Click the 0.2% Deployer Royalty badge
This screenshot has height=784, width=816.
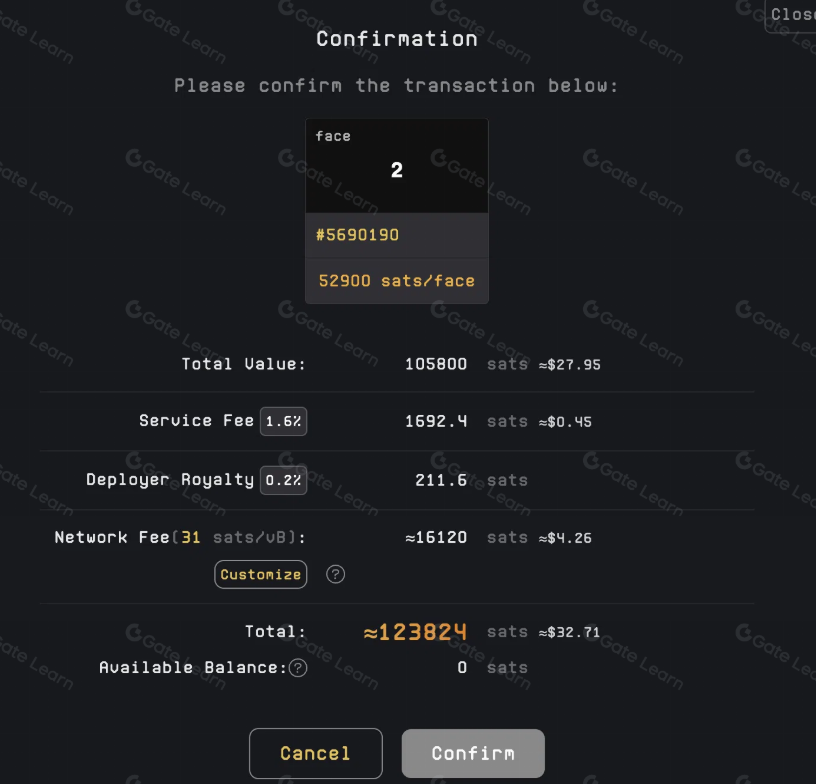(x=283, y=480)
